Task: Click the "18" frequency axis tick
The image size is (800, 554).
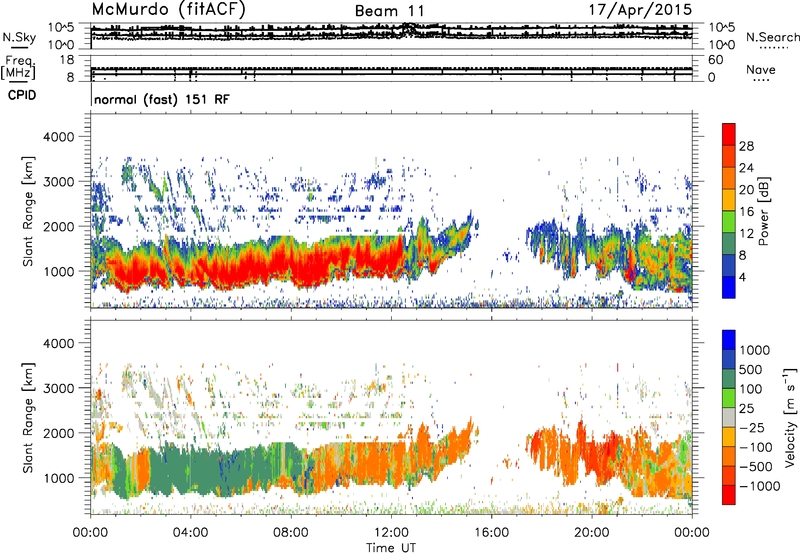Action: pos(67,60)
